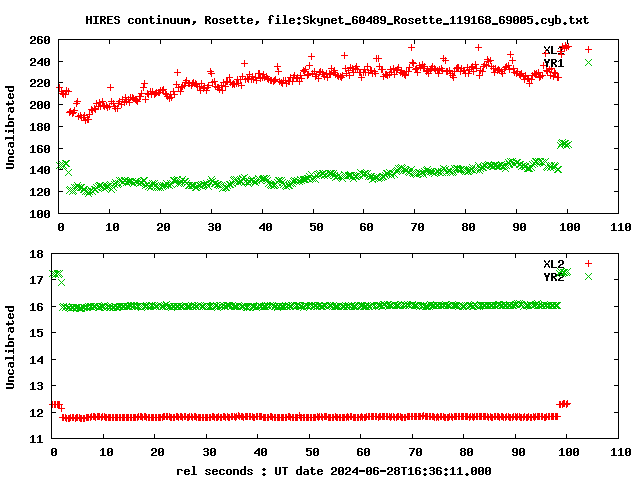Click the 110 tick label under the top plot
This screenshot has height=480, width=640.
(x=621, y=227)
